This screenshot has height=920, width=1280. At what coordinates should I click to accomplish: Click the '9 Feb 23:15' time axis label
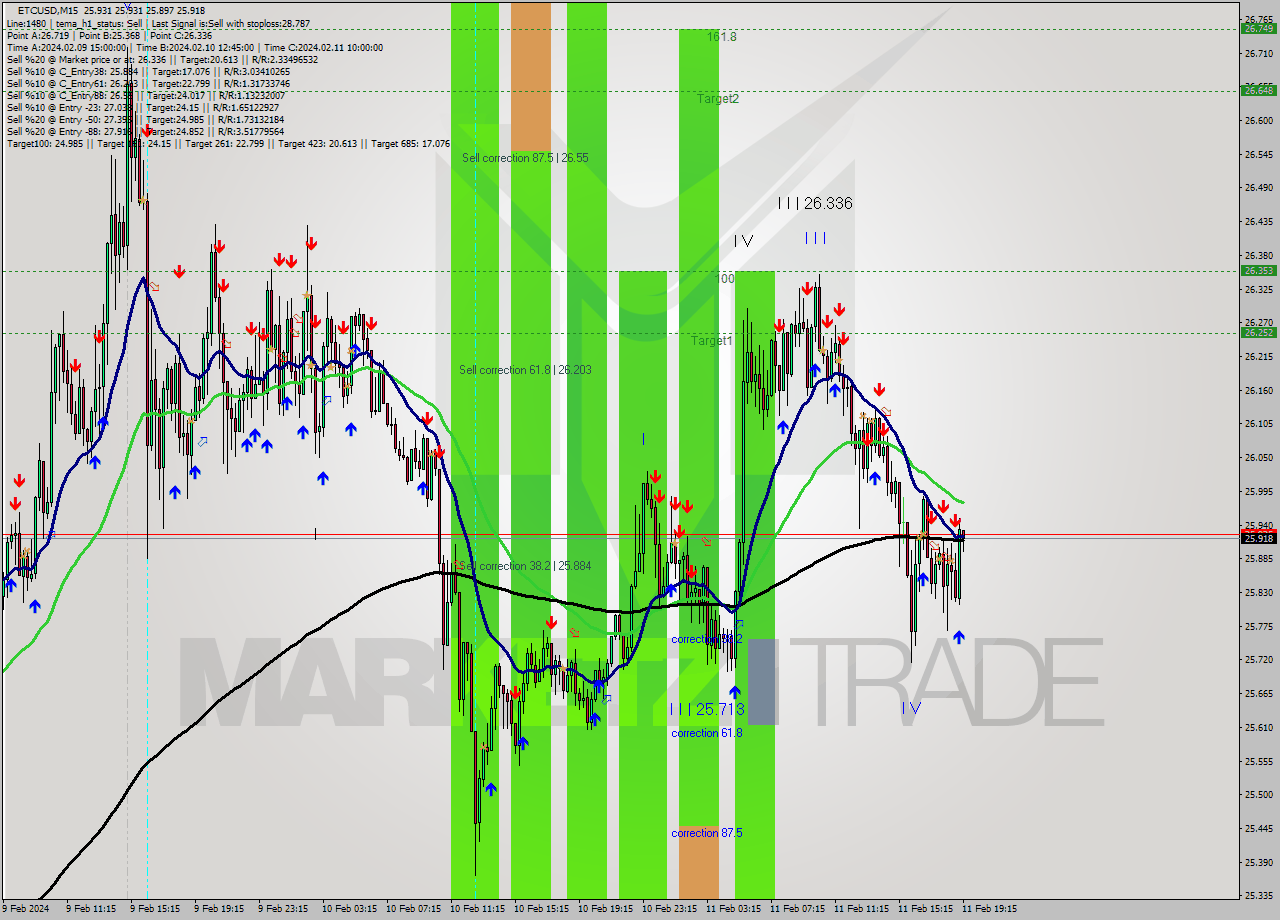(x=283, y=909)
